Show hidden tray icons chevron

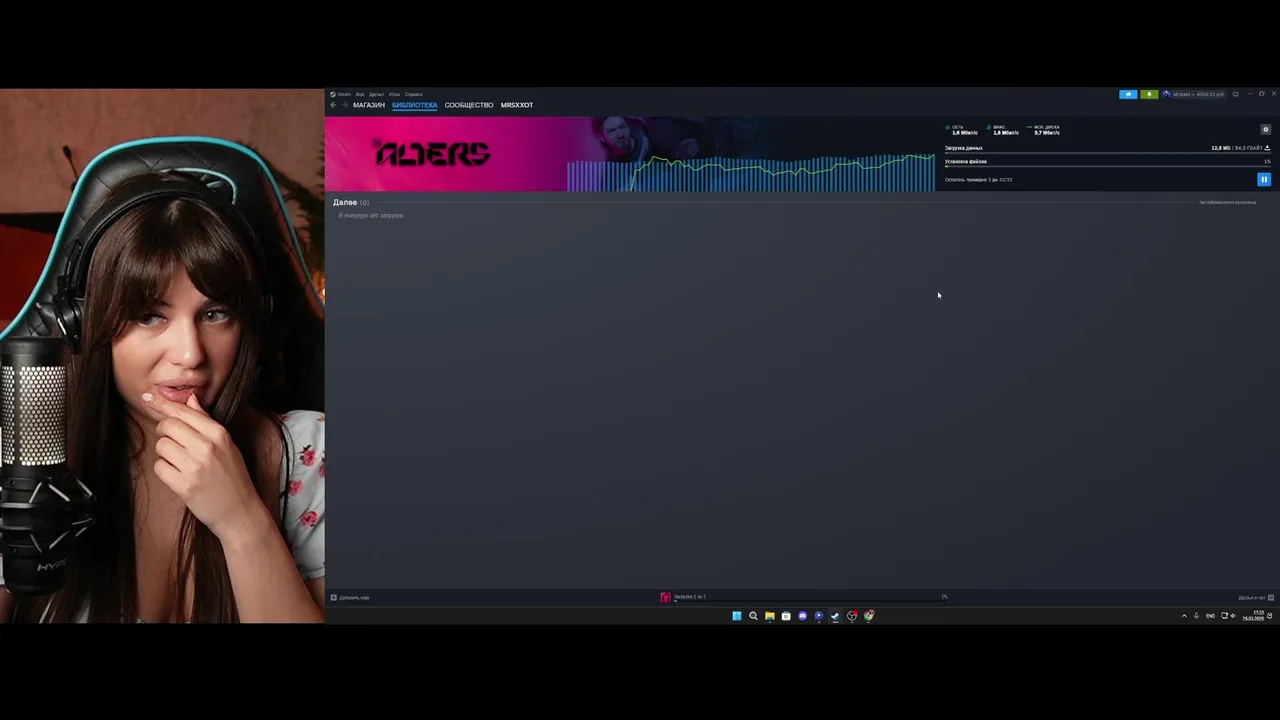point(1184,616)
